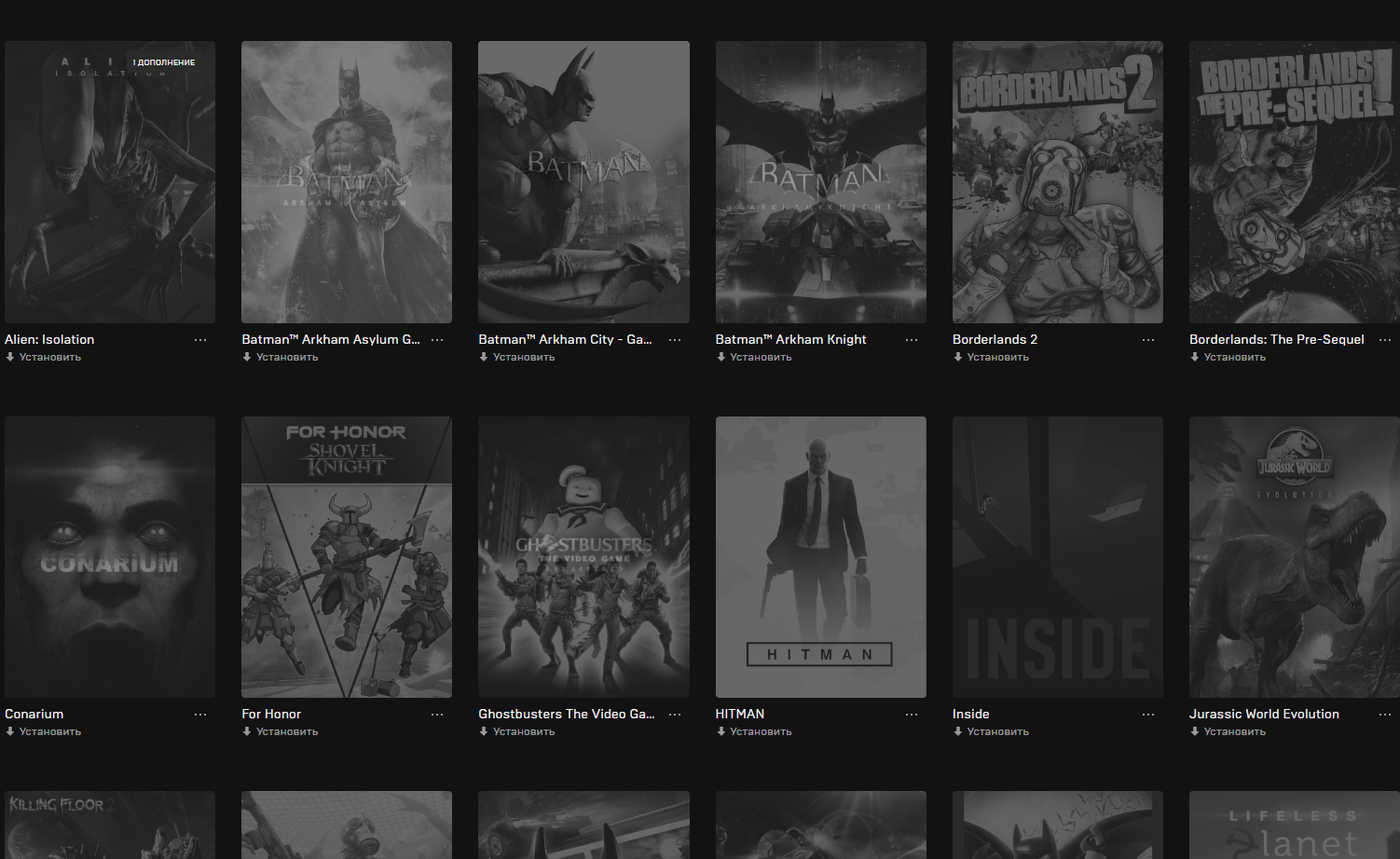1400x859 pixels.
Task: Click Установить under Borderlands: The Pre-Sequel
Action: [x=1228, y=357]
